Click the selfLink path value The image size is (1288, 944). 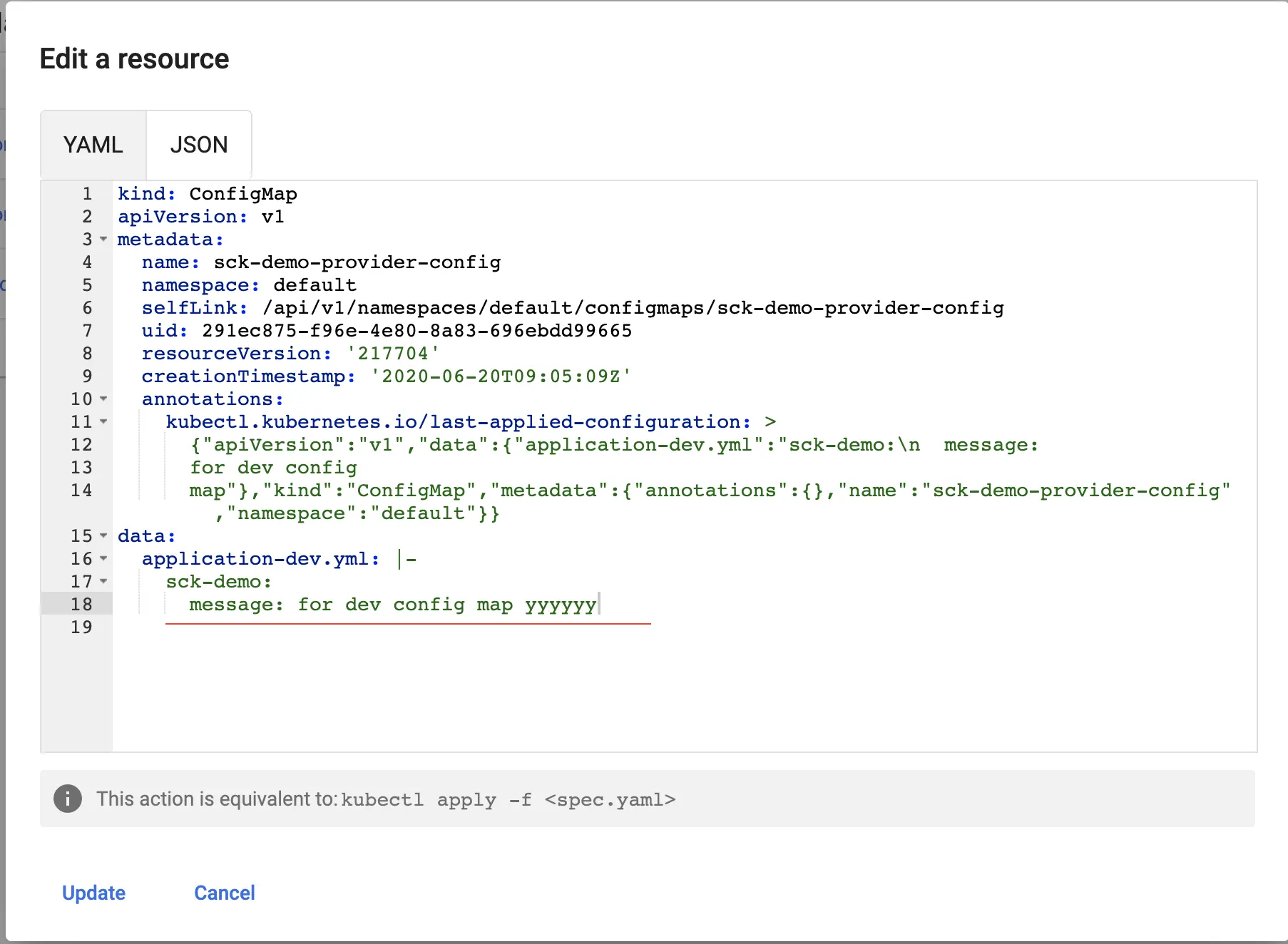[633, 308]
